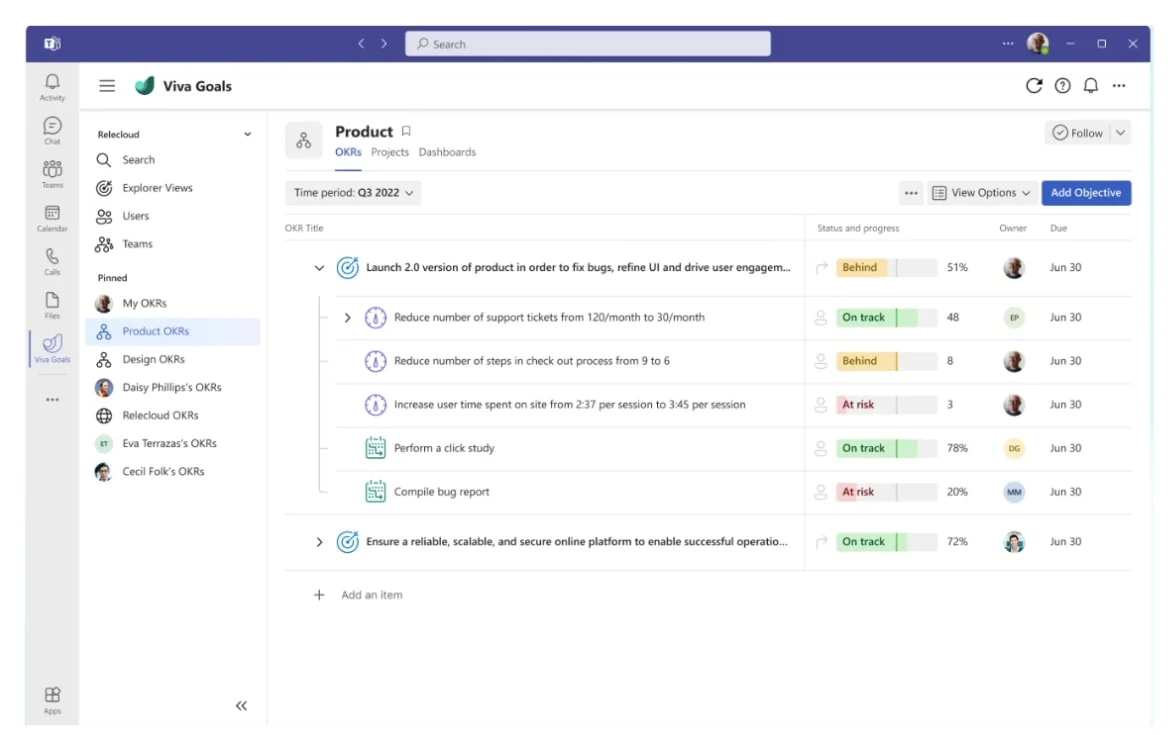Open the View Options dropdown
Image resolution: width=1171 pixels, height=735 pixels.
[981, 193]
